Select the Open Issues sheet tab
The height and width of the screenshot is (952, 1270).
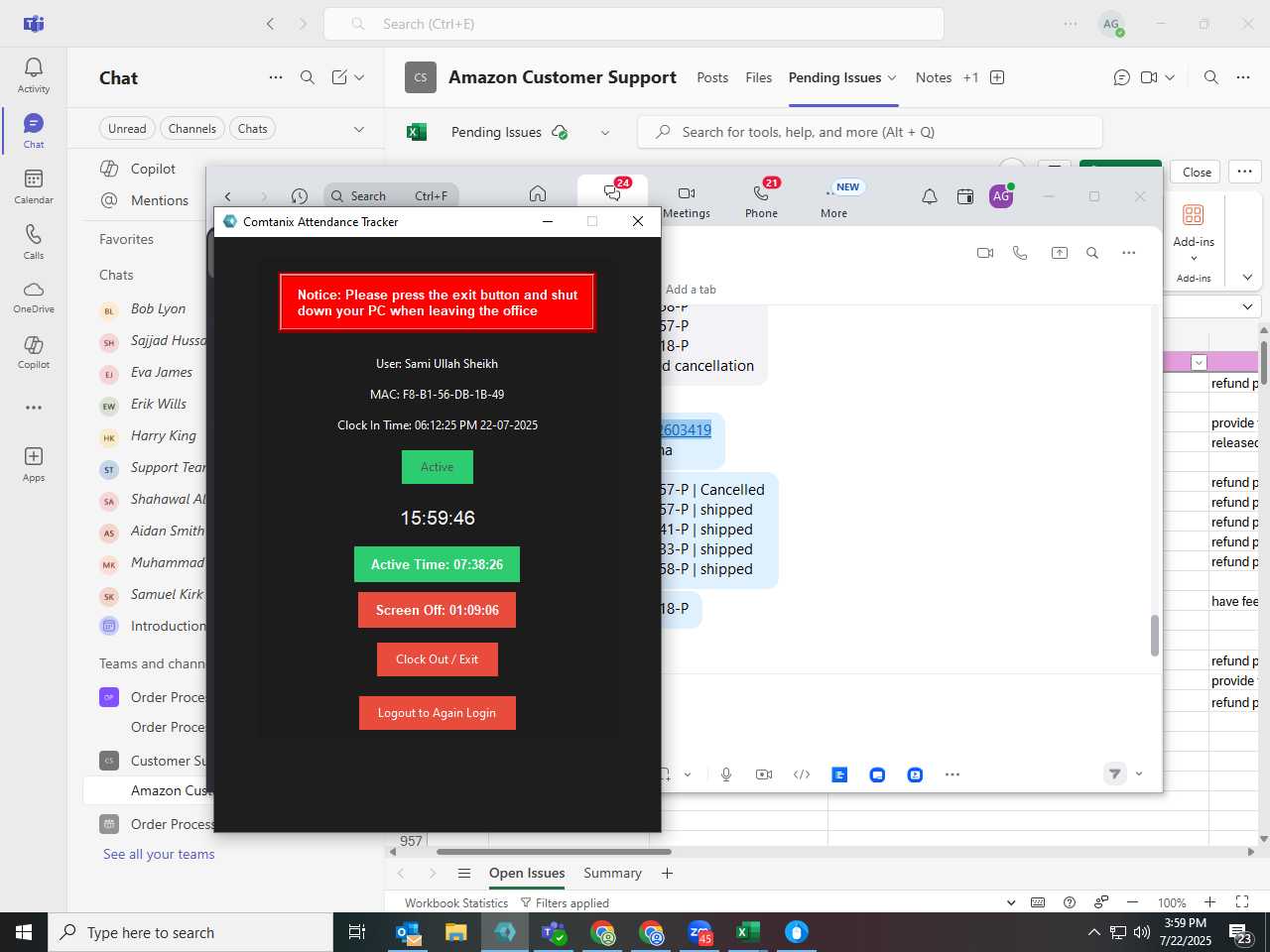[x=527, y=873]
